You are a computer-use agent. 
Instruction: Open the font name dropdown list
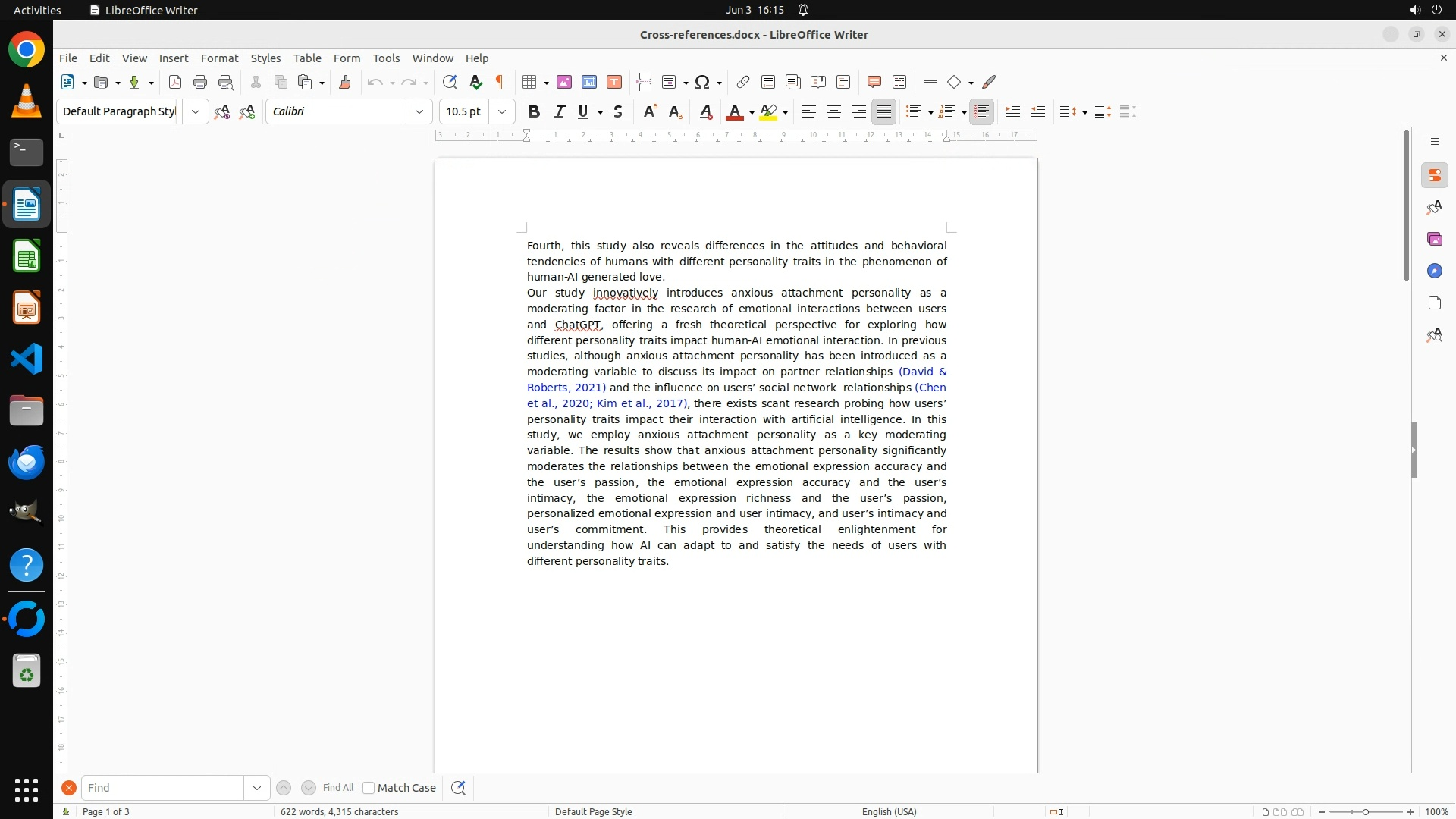419,111
